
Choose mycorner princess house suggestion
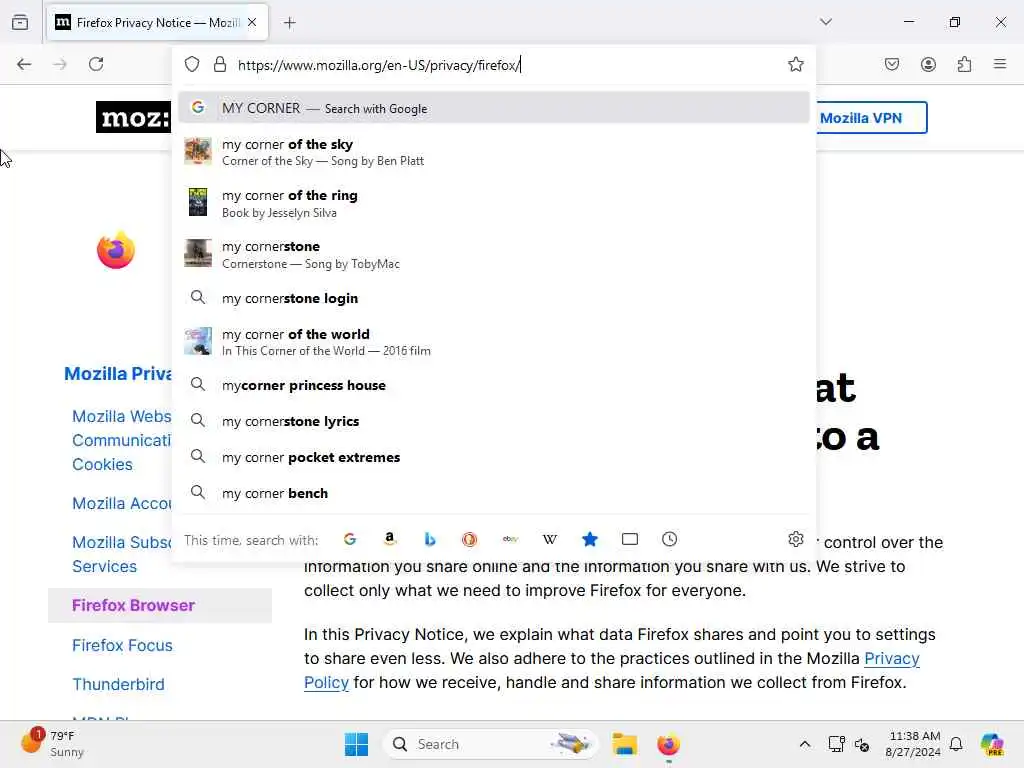[494, 385]
